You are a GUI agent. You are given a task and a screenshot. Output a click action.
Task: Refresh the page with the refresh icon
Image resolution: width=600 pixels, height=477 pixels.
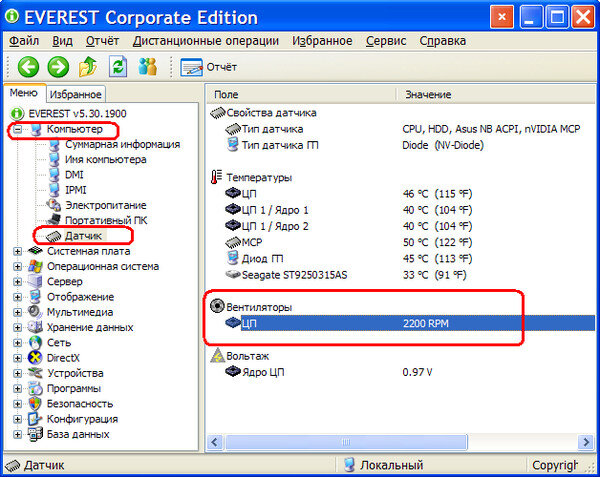(x=118, y=67)
